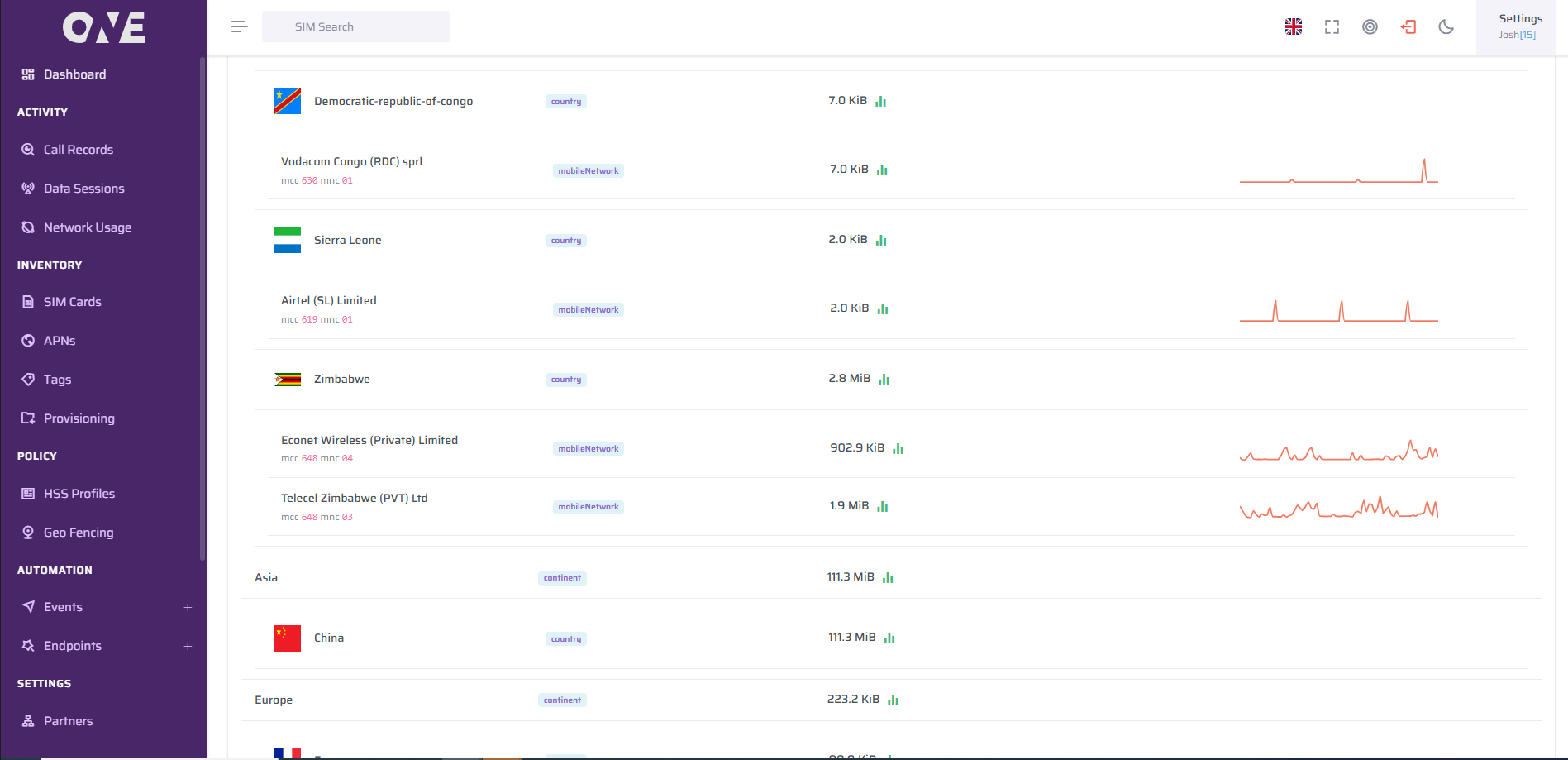This screenshot has height=760, width=1568.
Task: Click mobileNetwork badge for Telecel Zimbabwe
Action: 589,507
